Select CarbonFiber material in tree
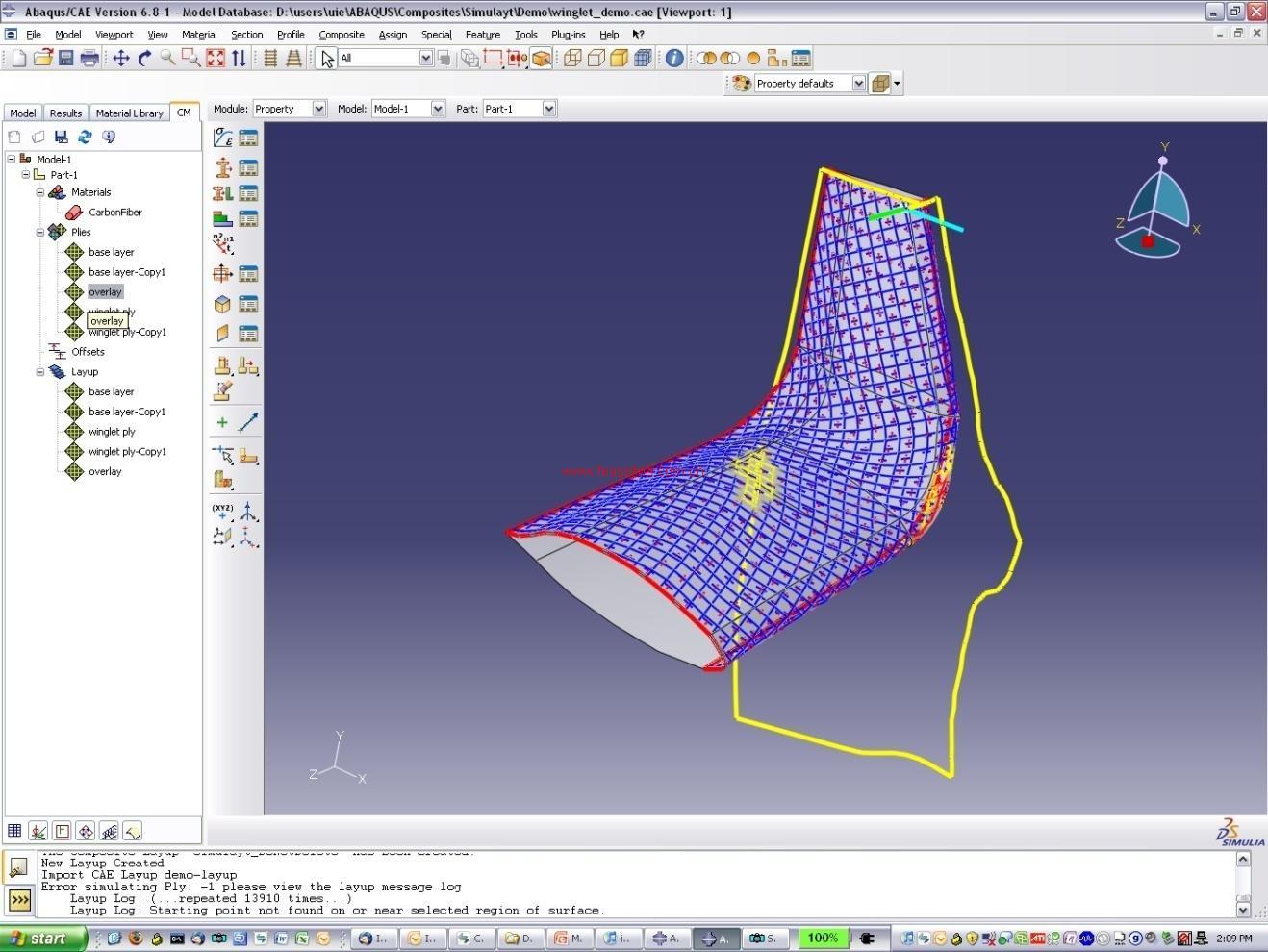Viewport: 1268px width, 952px height. point(114,213)
